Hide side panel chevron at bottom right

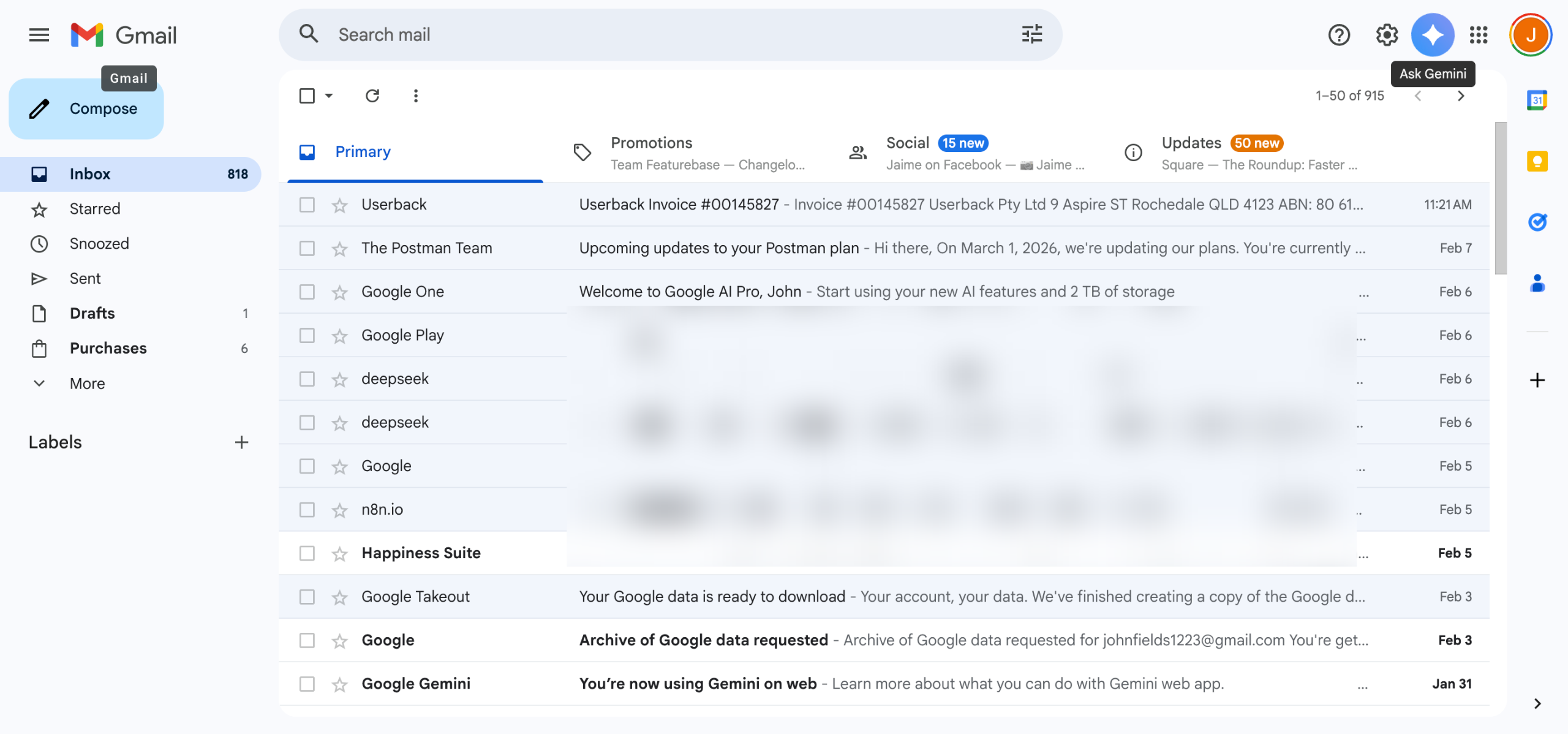point(1537,703)
